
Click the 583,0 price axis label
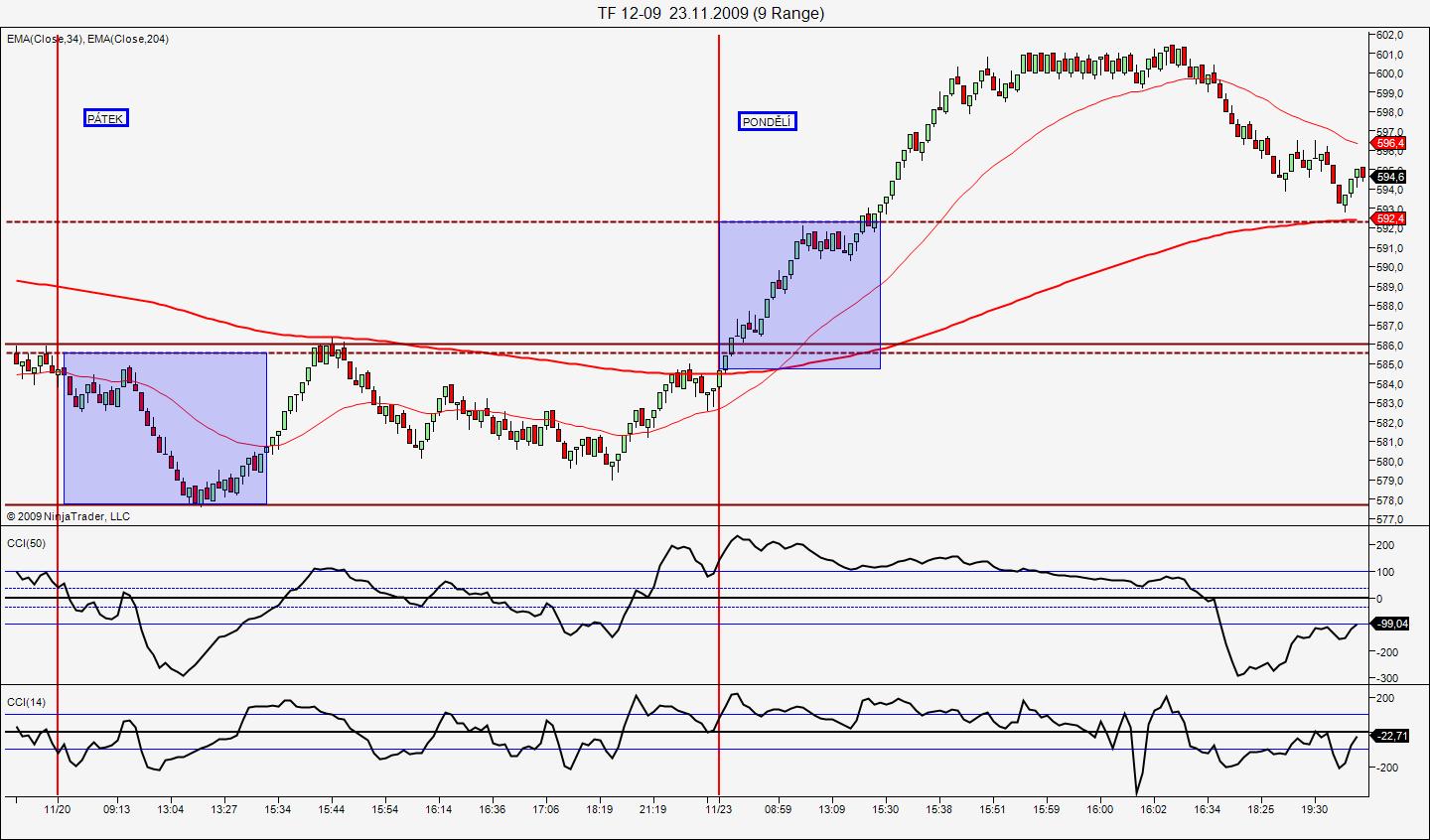1389,403
